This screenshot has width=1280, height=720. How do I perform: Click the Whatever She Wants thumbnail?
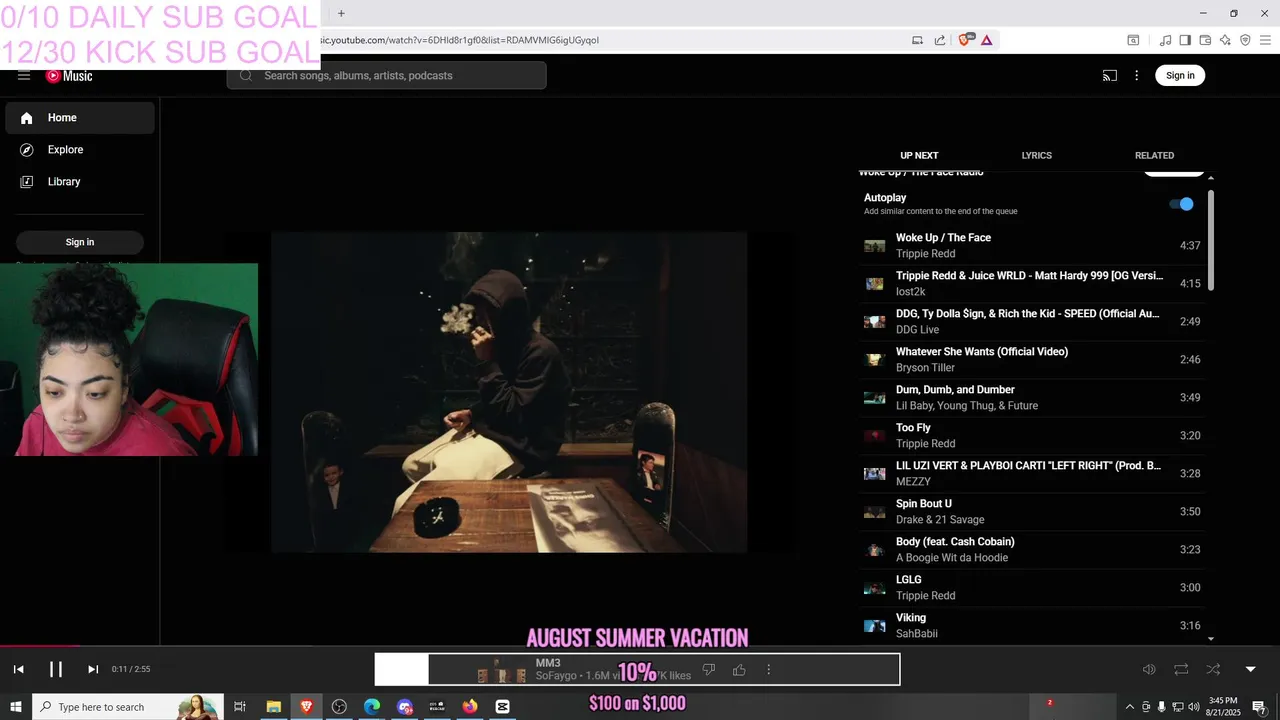coord(875,360)
